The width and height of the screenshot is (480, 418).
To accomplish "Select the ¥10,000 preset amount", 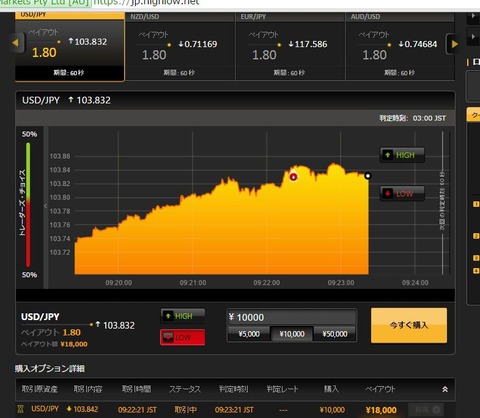I will [x=292, y=334].
